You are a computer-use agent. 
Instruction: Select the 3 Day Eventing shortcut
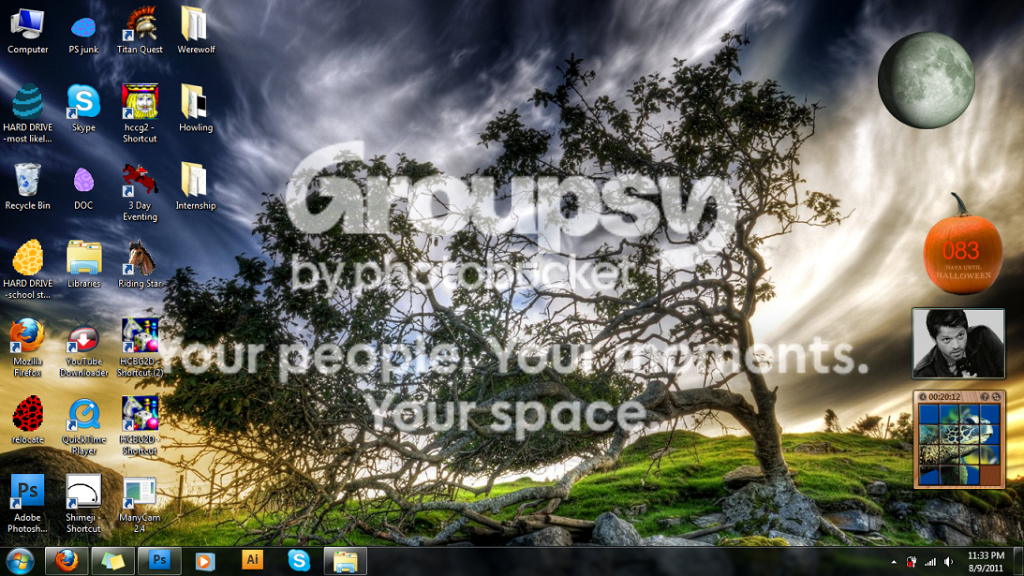tap(140, 192)
